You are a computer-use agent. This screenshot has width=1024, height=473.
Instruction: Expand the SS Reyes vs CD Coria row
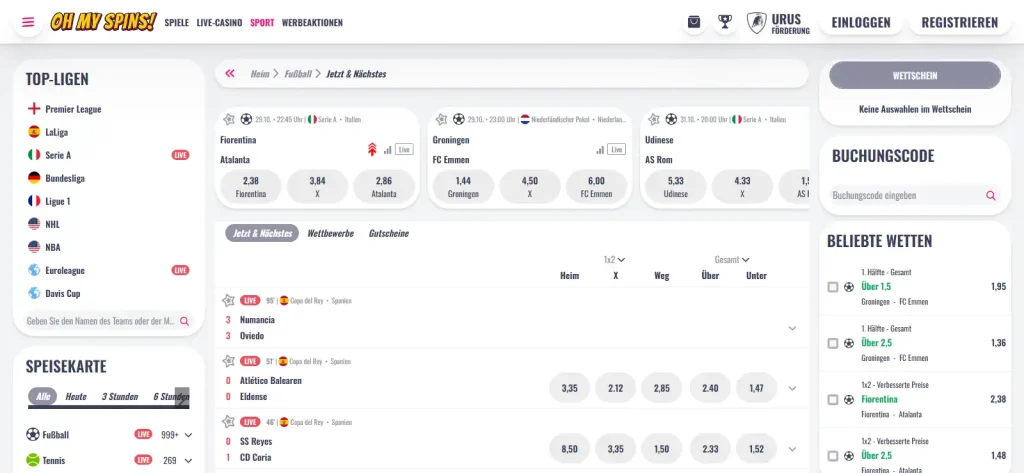[792, 449]
